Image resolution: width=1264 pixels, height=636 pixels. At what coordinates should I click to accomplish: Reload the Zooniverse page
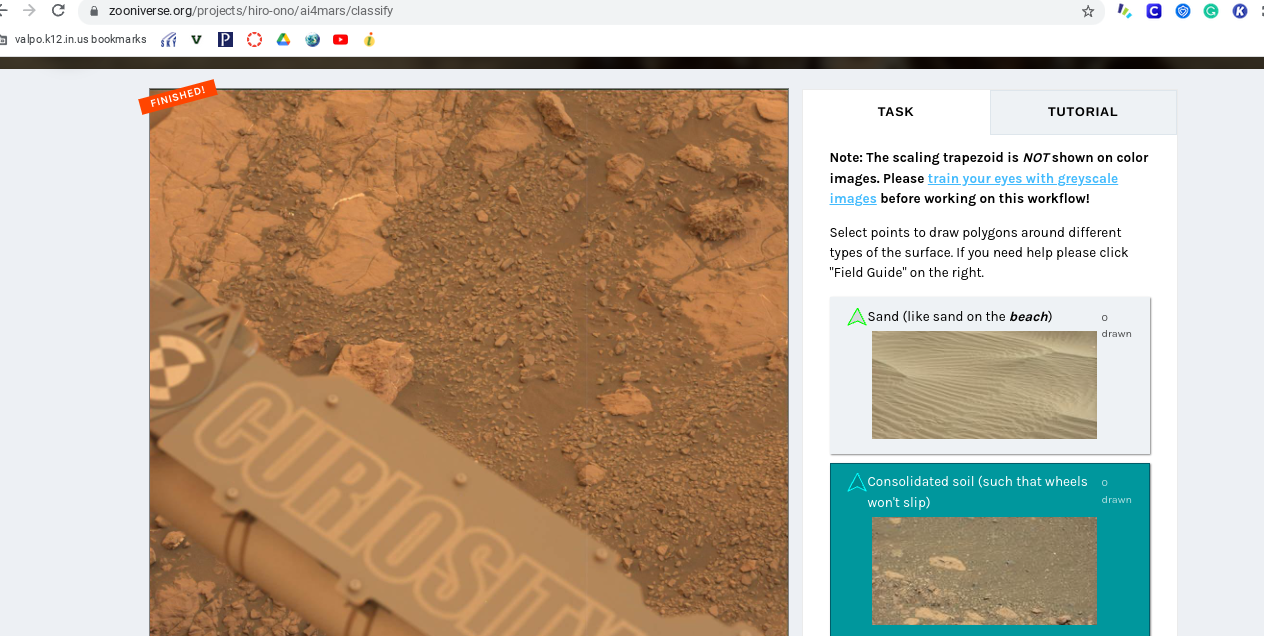pos(58,11)
